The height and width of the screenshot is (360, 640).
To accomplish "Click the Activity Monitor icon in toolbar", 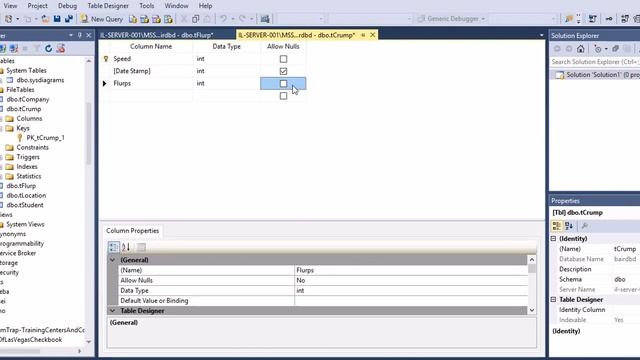I will tap(265, 19).
